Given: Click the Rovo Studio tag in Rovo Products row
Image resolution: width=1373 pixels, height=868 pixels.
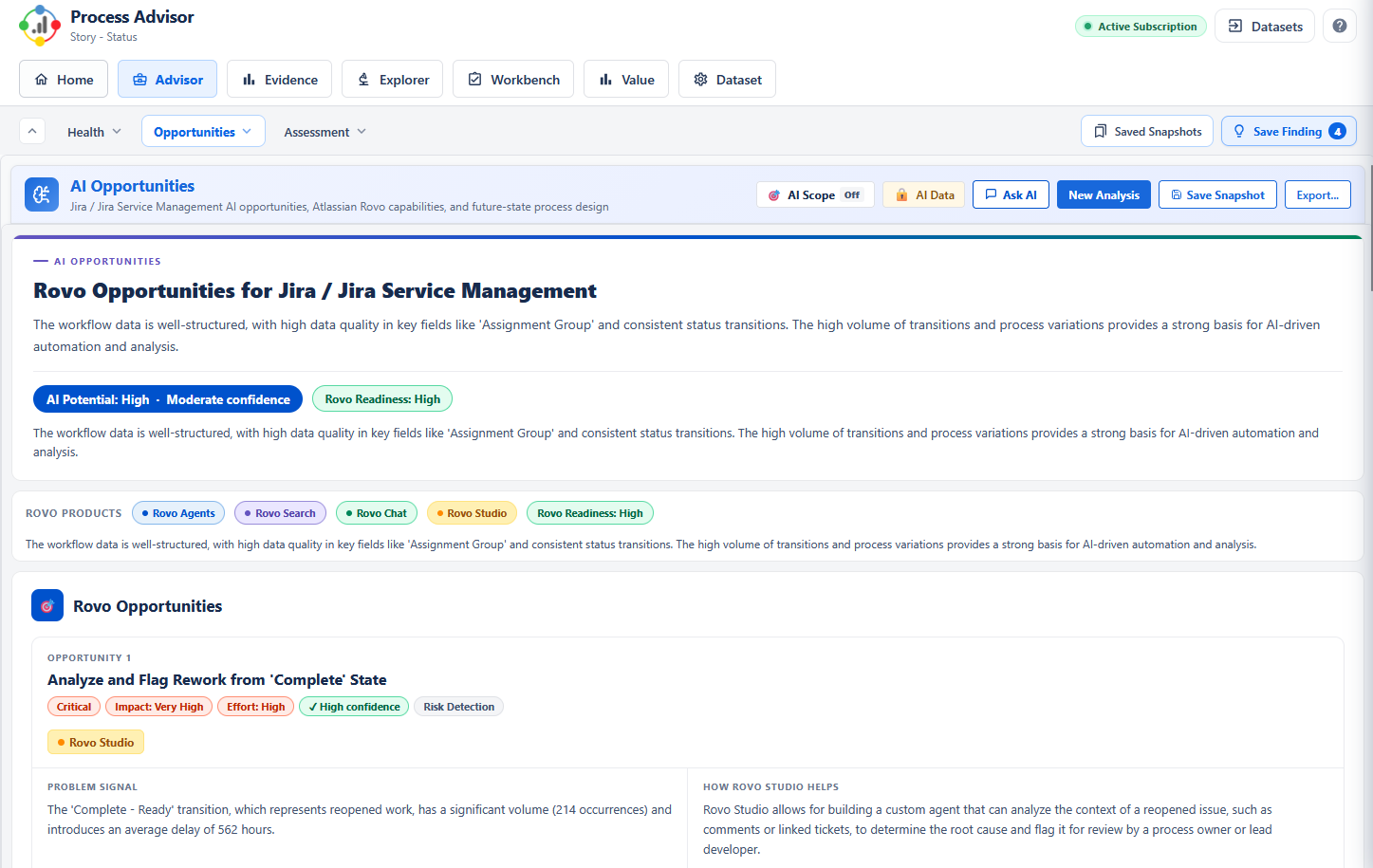Looking at the screenshot, I should (x=472, y=513).
